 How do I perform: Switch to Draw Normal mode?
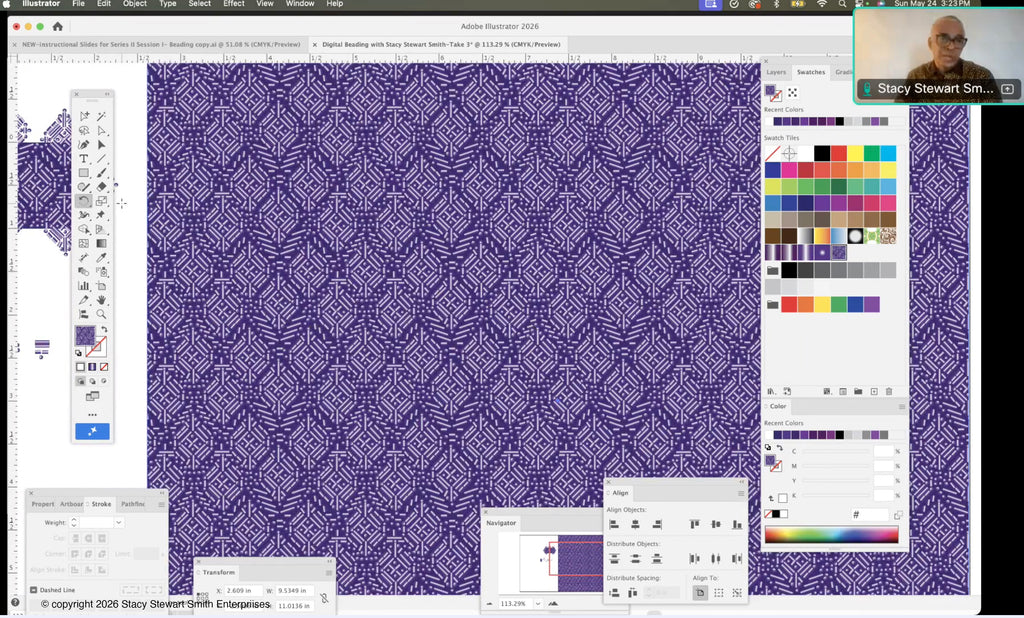[80, 381]
